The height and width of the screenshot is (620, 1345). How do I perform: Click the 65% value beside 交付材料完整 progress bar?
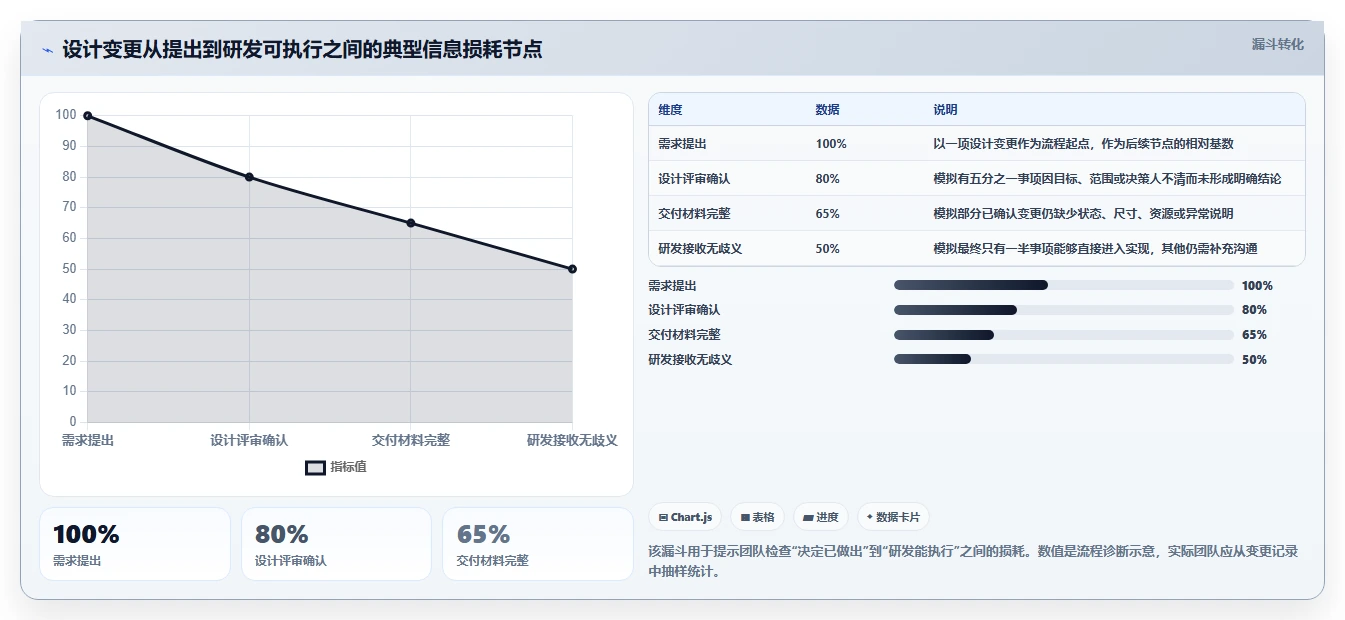[x=1254, y=335]
